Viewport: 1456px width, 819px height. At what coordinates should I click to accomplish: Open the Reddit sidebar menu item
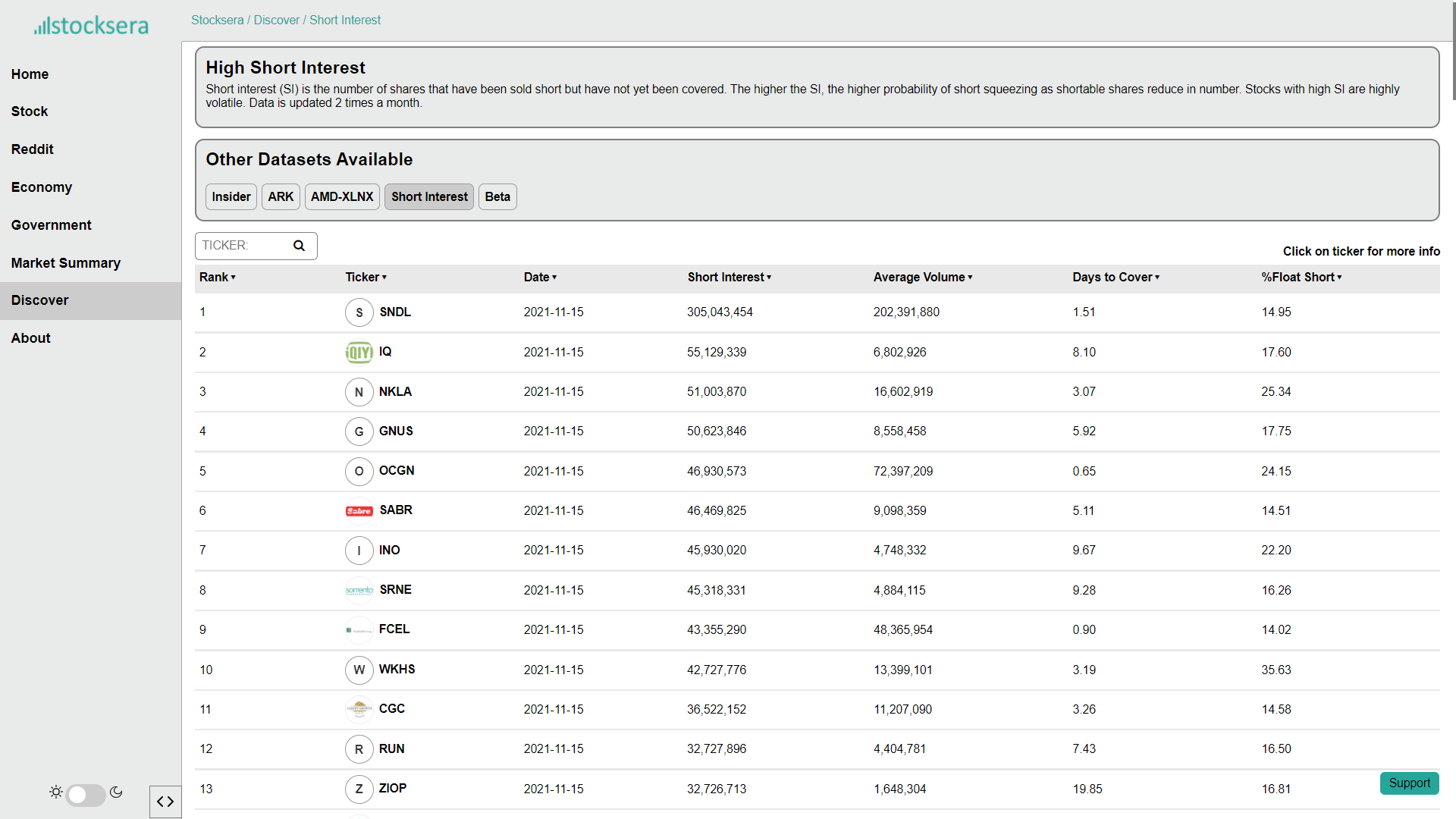pyautogui.click(x=33, y=149)
